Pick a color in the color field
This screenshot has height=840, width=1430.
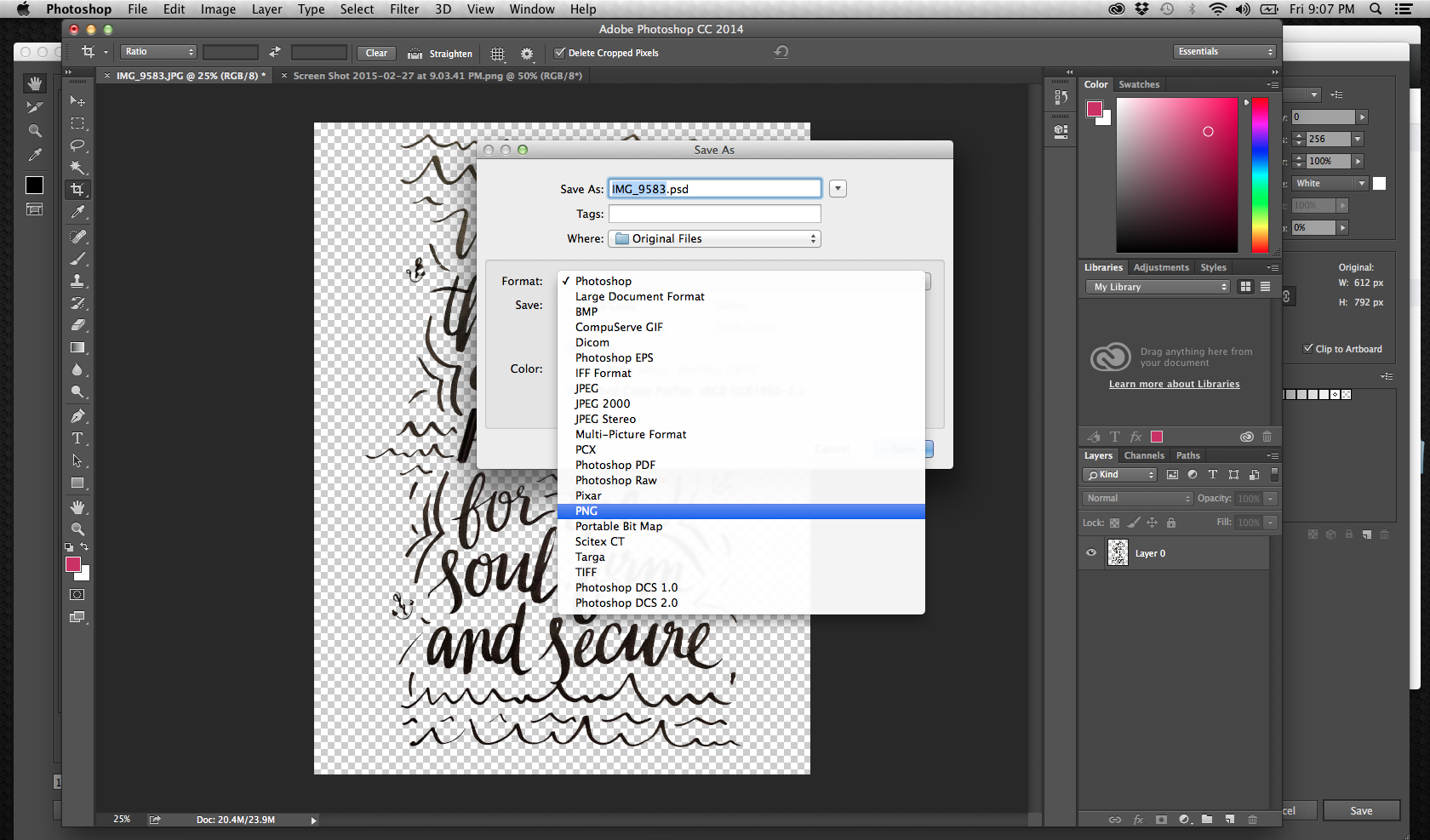pyautogui.click(x=1176, y=174)
